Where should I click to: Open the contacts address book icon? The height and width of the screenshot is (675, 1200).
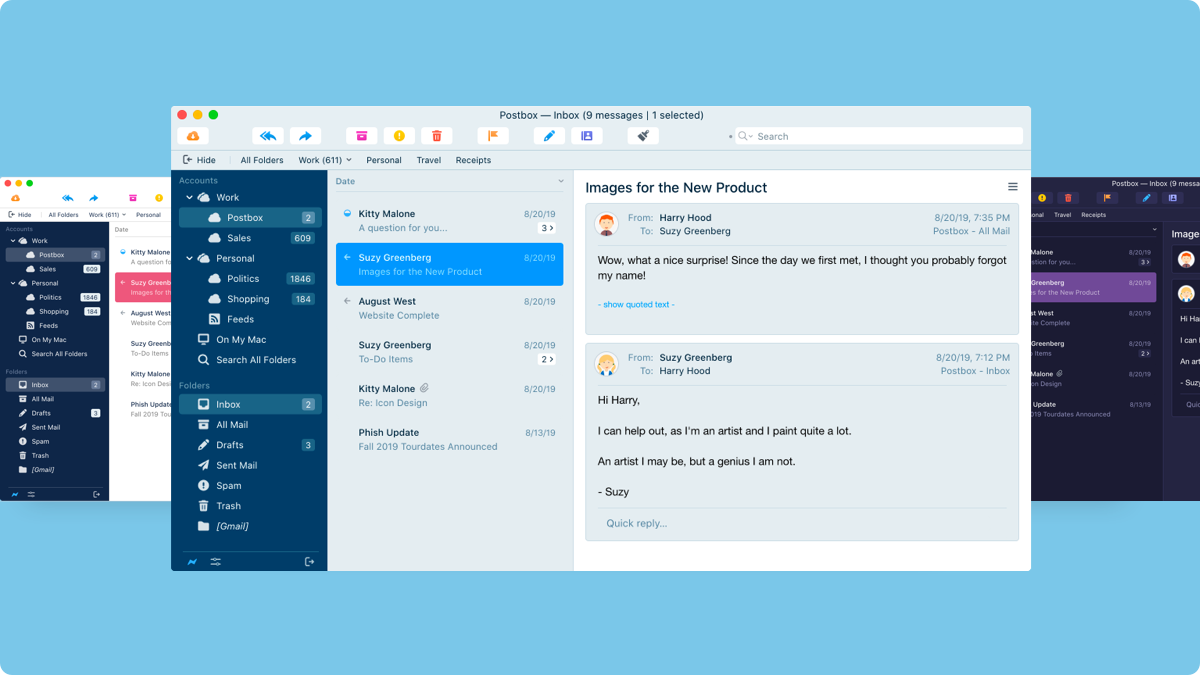coord(586,136)
